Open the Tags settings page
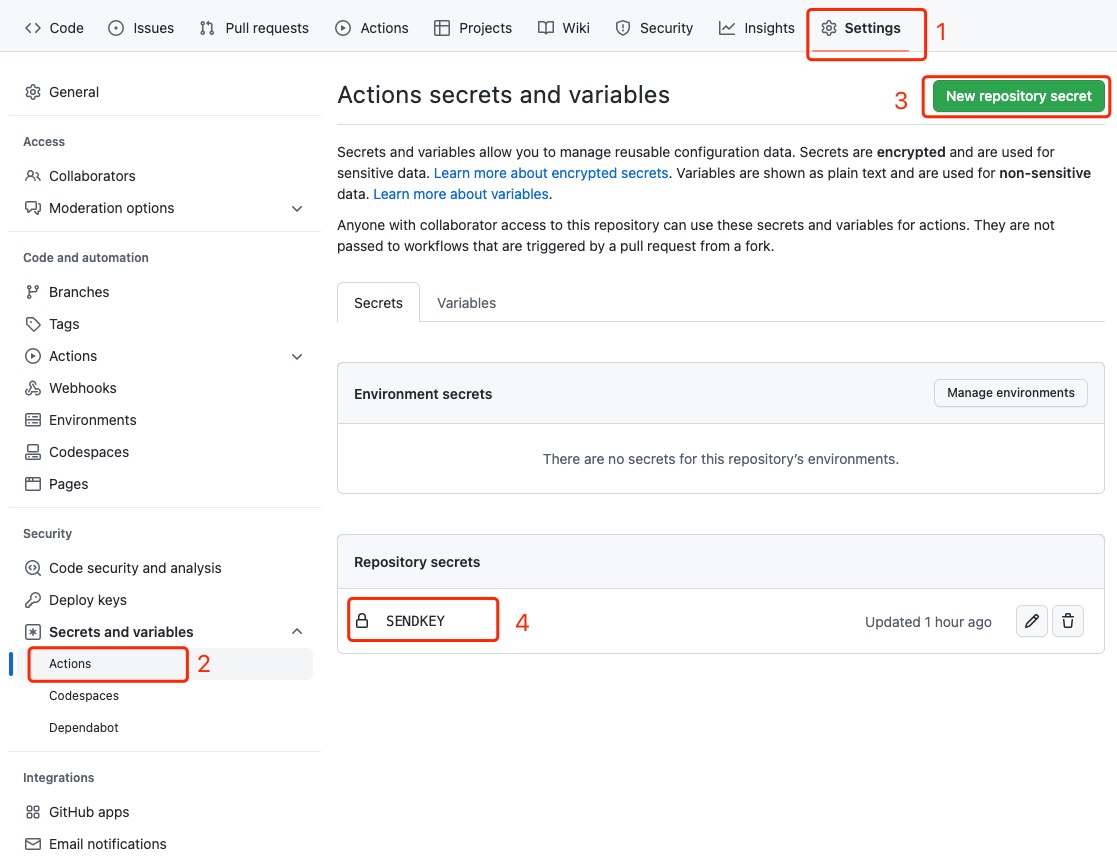 64,324
